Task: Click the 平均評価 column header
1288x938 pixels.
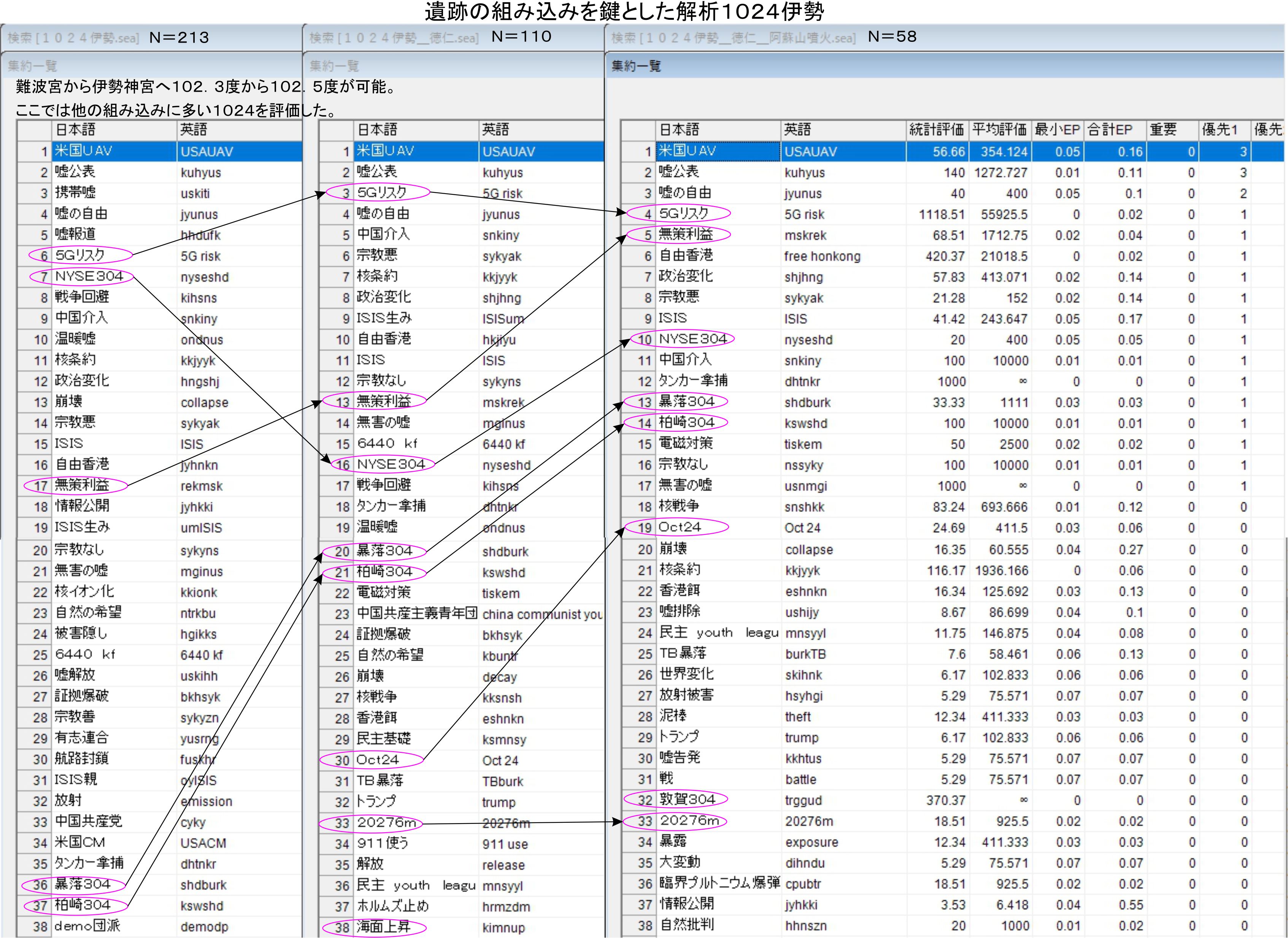Action: pyautogui.click(x=999, y=130)
